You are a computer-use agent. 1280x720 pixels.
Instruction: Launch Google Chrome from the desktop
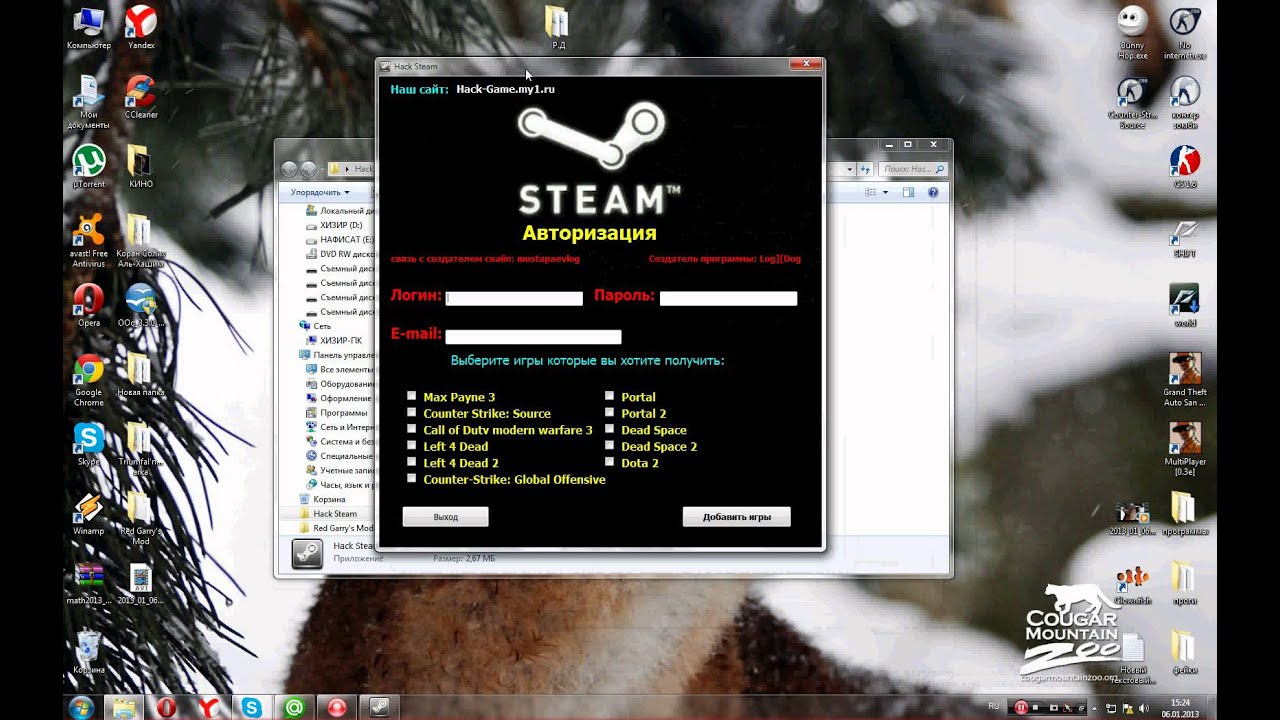coord(88,381)
